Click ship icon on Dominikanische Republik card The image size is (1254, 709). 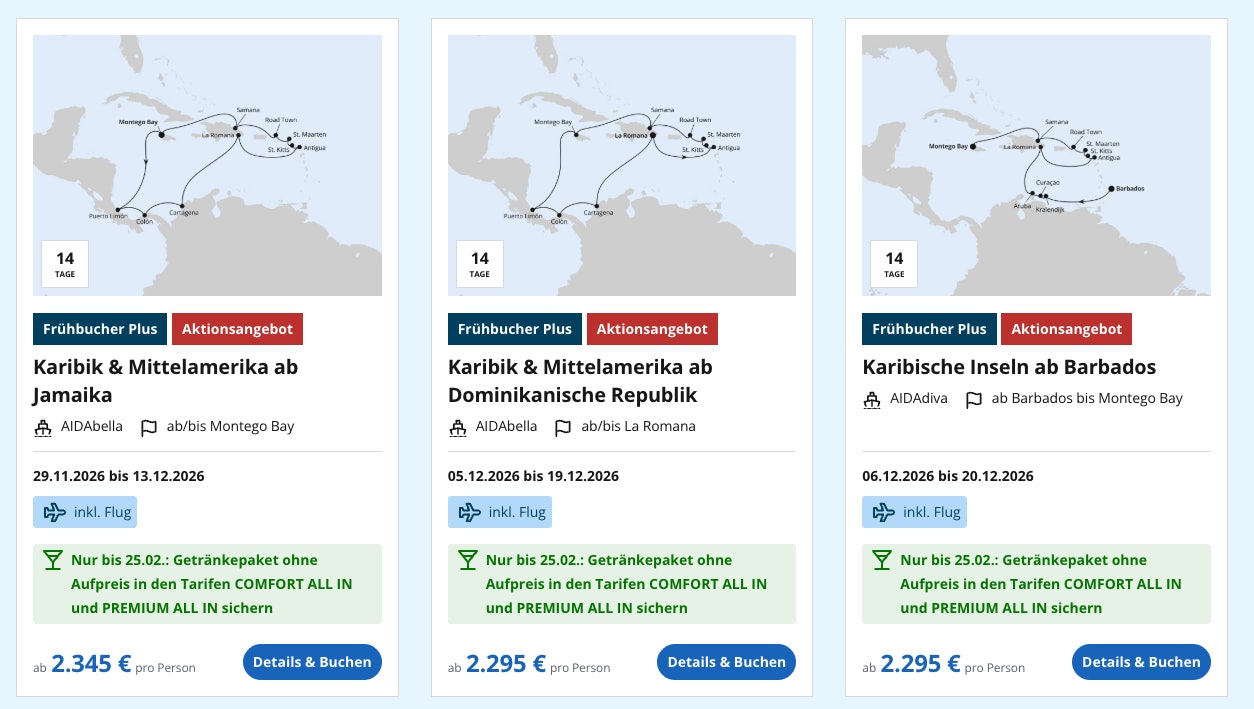click(x=458, y=428)
